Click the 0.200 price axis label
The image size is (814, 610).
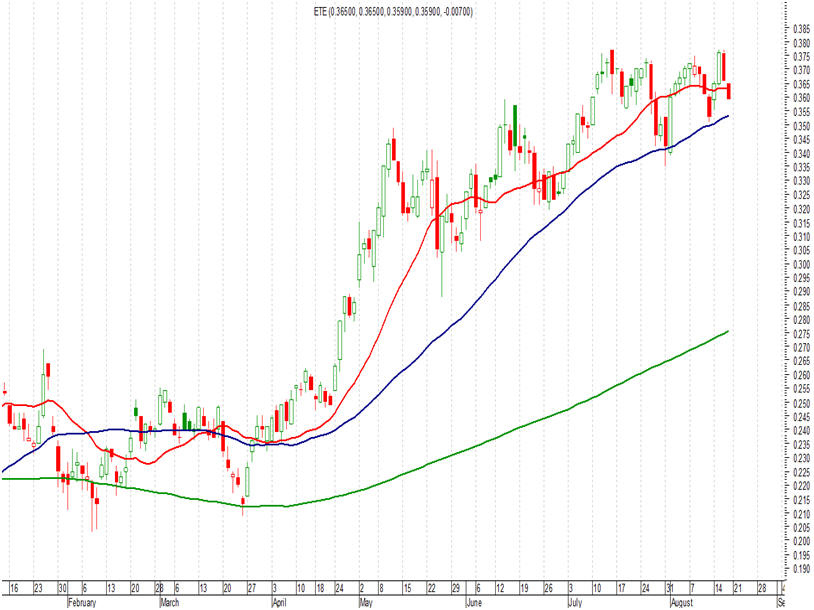(803, 542)
